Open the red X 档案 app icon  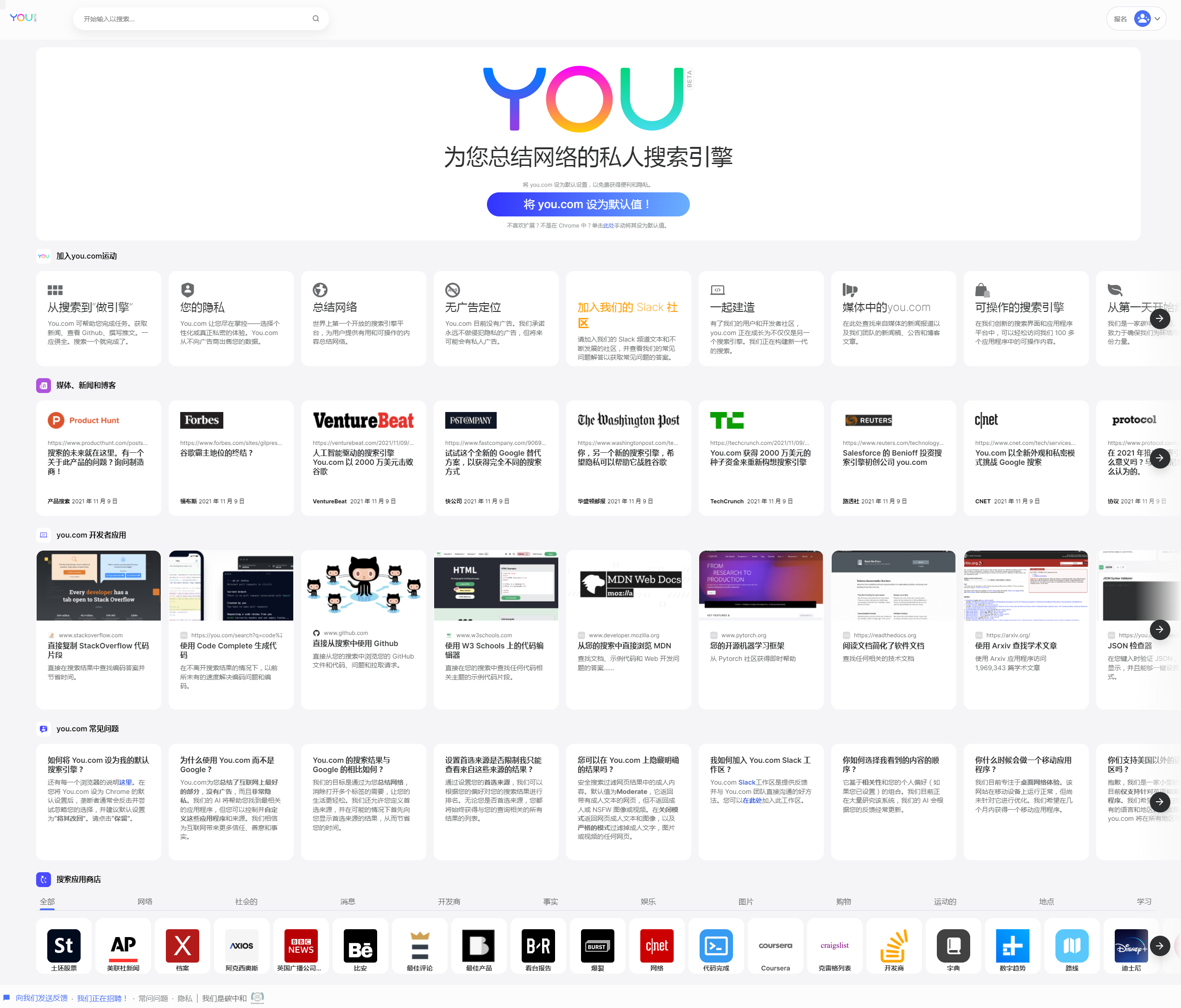point(183,945)
